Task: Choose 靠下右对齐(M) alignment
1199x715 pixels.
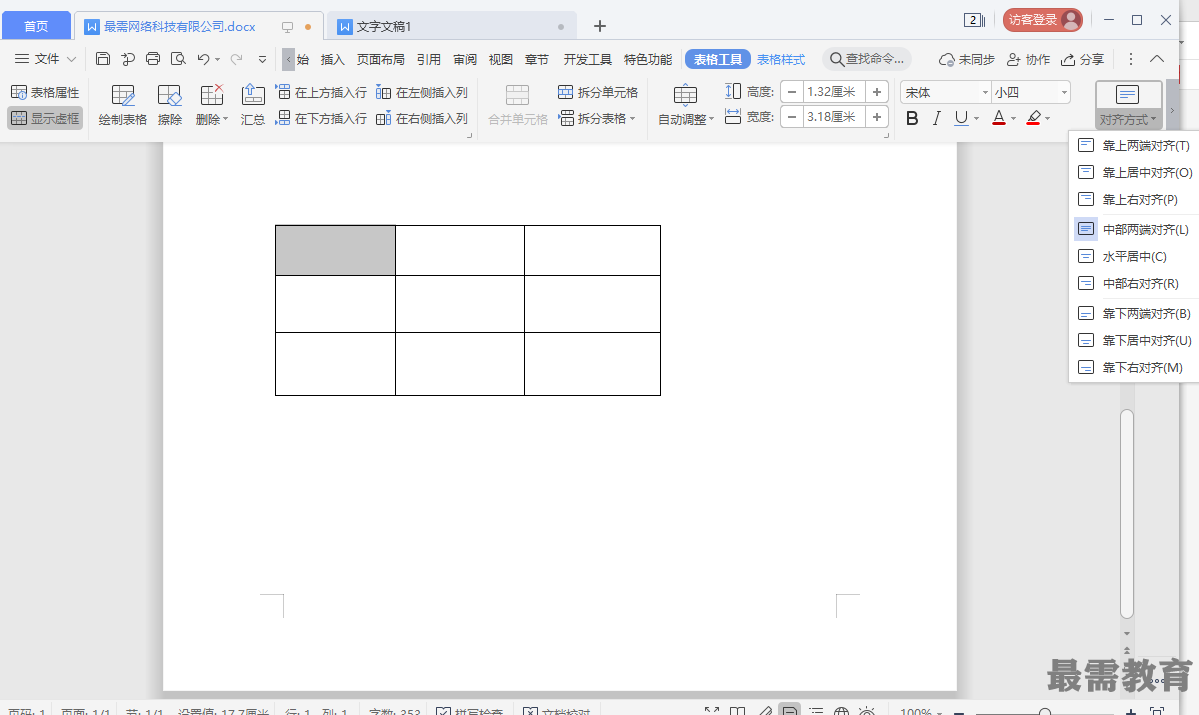Action: (x=1134, y=367)
